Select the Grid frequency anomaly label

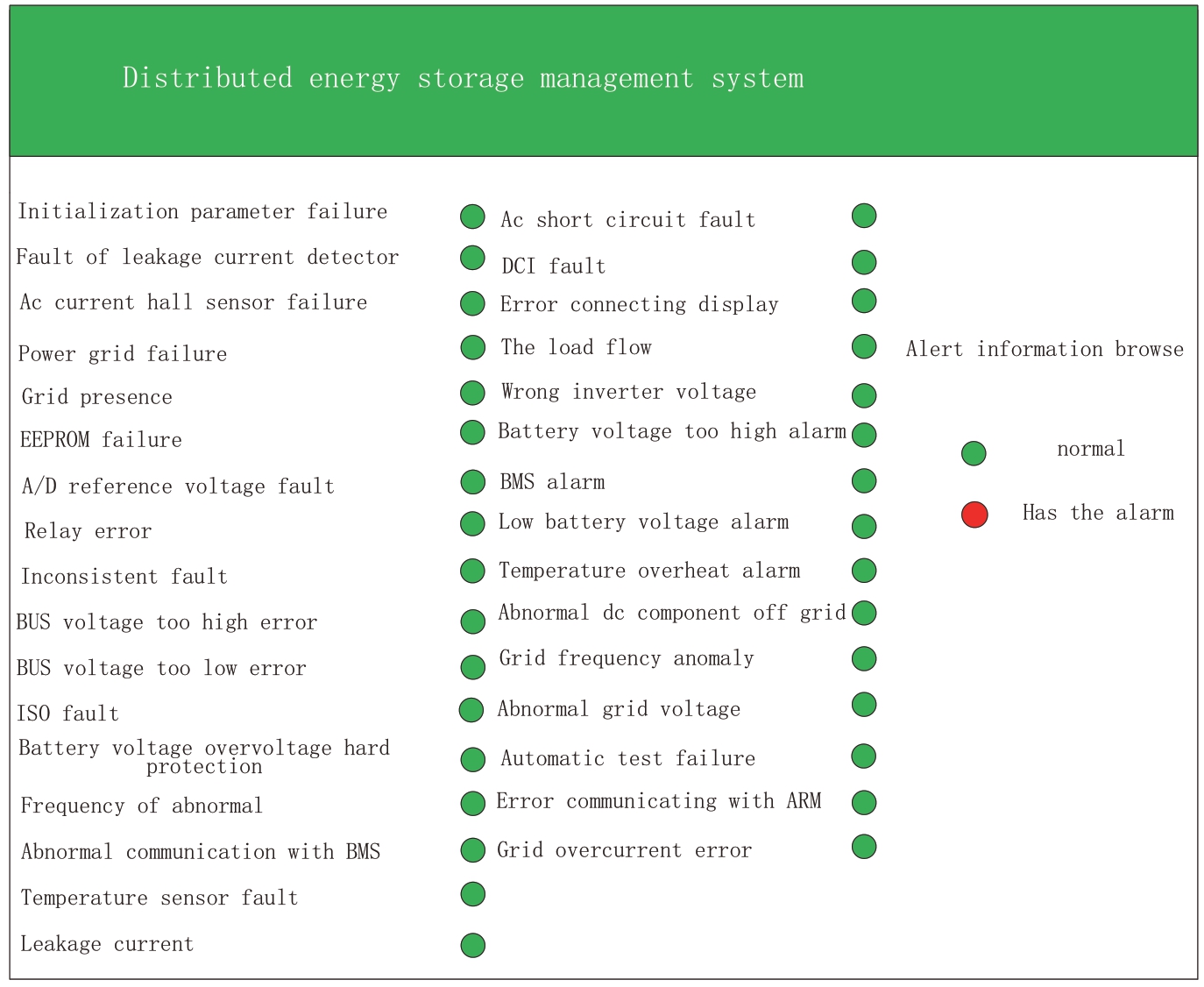(x=626, y=658)
